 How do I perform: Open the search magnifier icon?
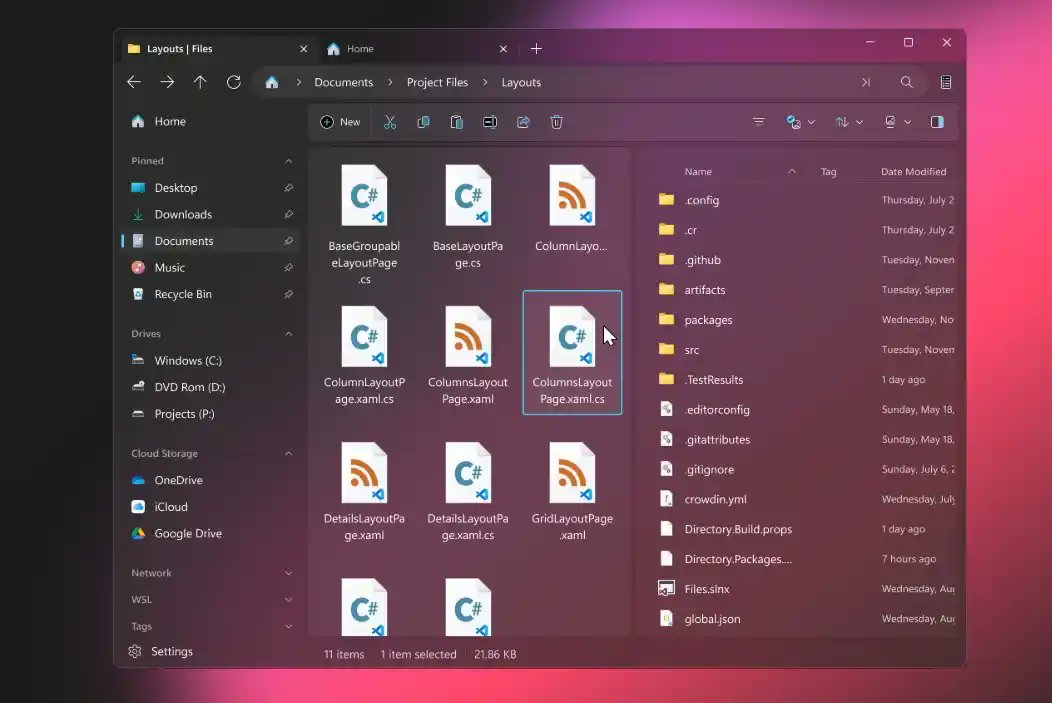click(906, 82)
